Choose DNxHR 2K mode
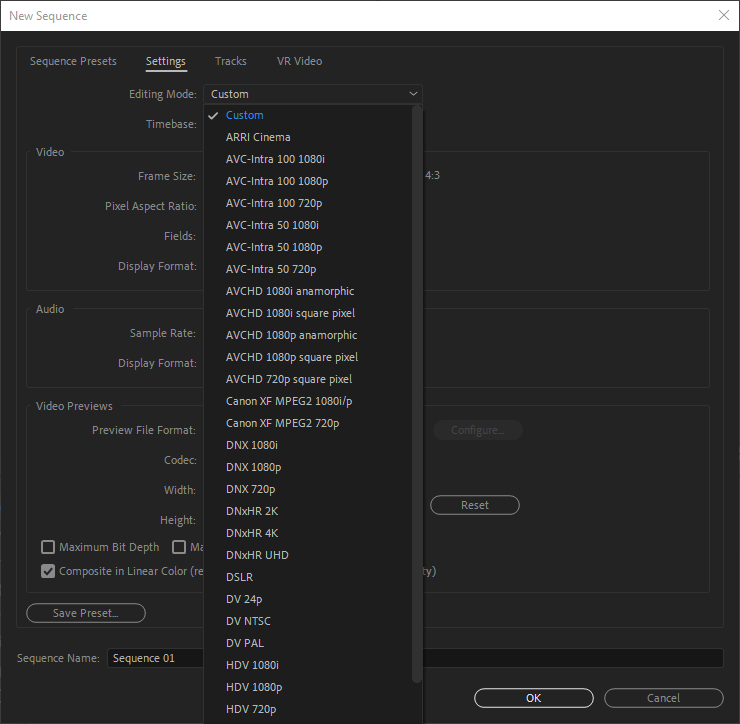This screenshot has height=724, width=740. coord(308,511)
